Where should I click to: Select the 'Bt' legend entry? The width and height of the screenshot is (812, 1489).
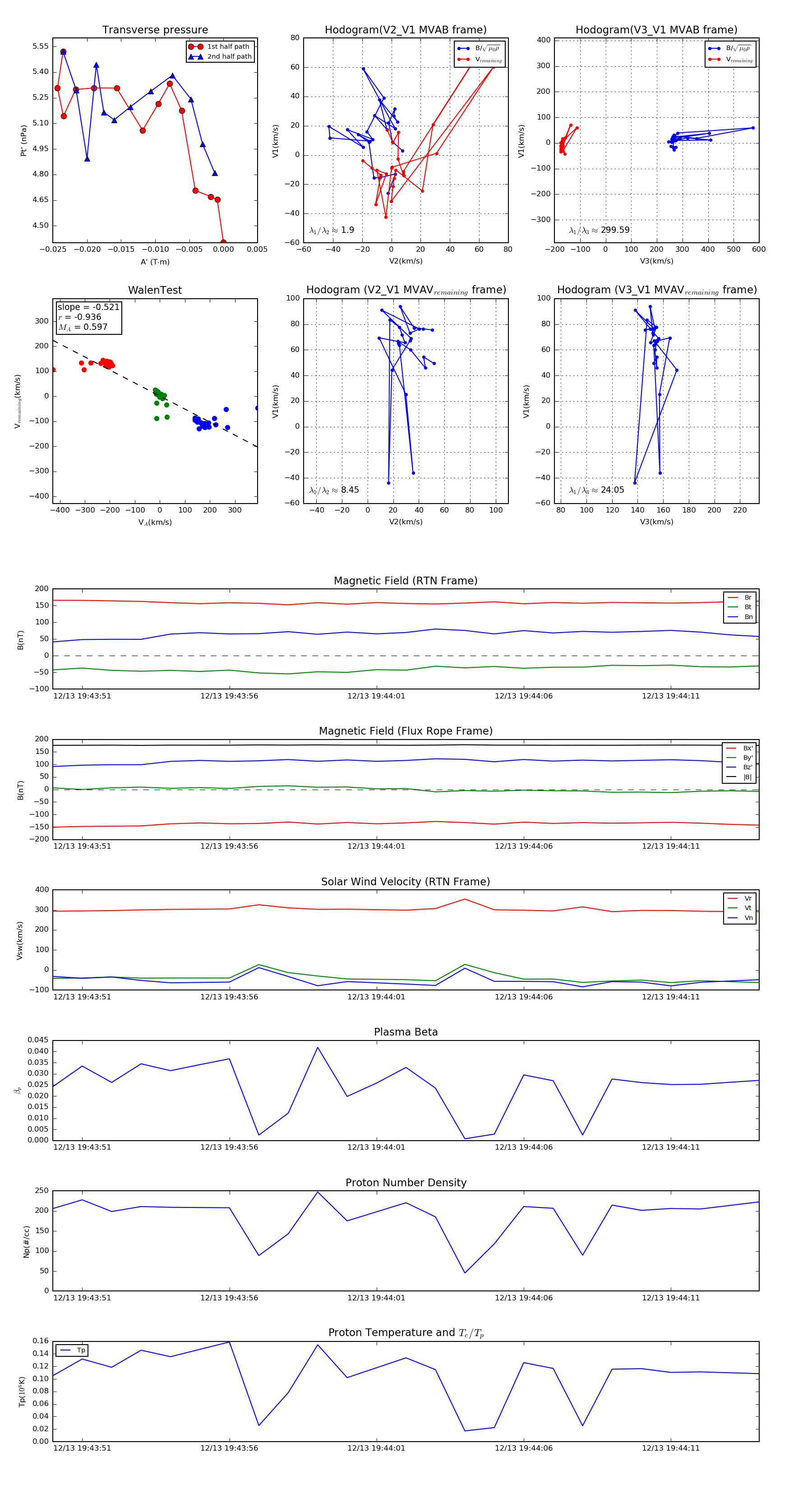[x=740, y=607]
